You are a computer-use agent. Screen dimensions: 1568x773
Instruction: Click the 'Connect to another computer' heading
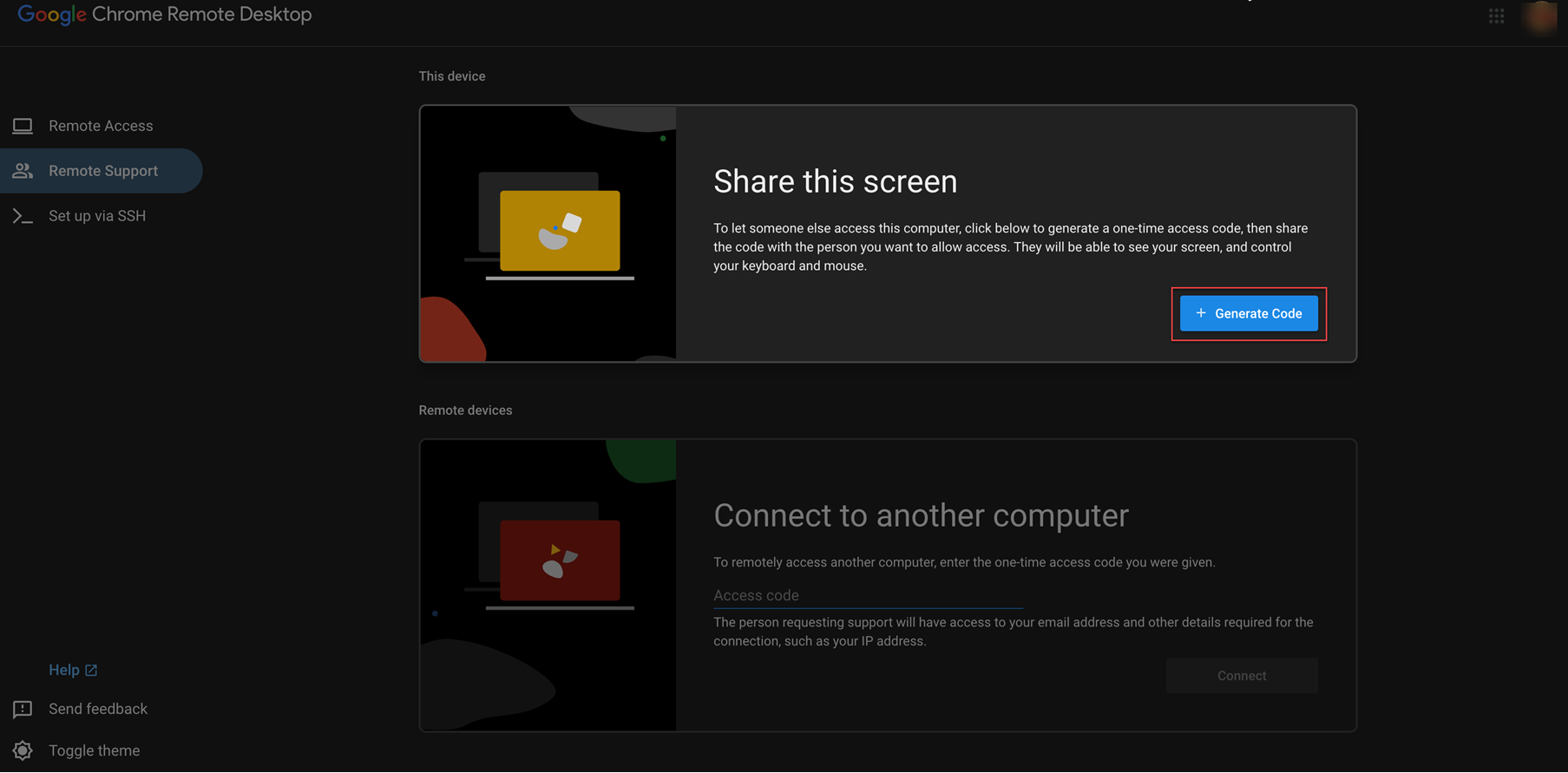[x=921, y=515]
